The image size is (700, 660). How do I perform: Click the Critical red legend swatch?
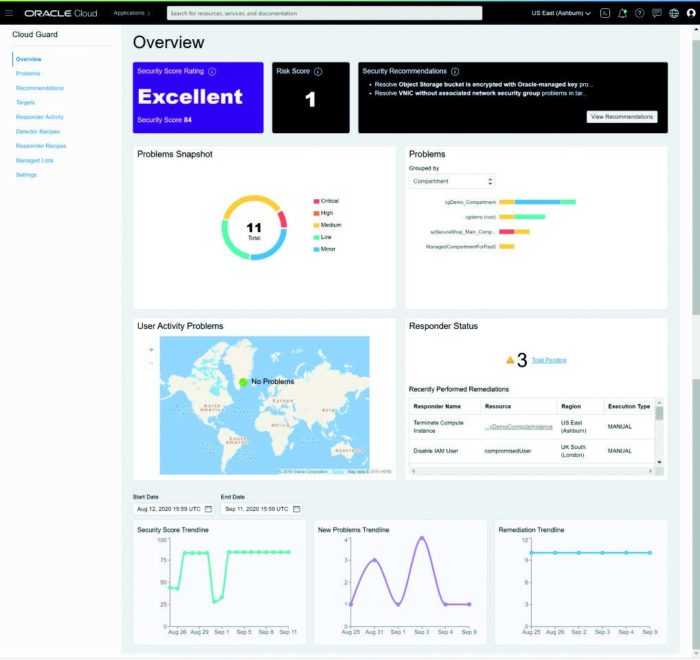[x=316, y=201]
